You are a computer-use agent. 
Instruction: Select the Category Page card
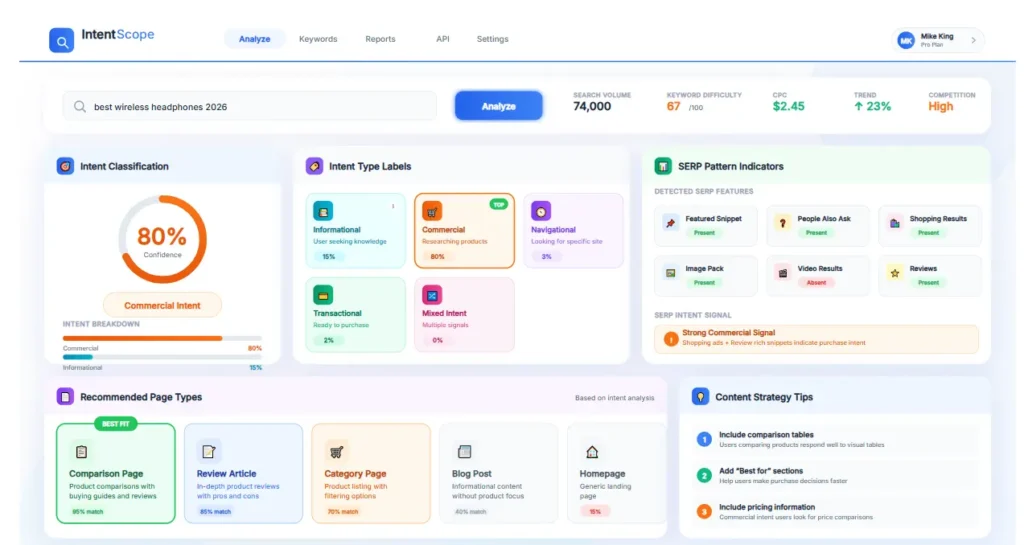(x=371, y=473)
